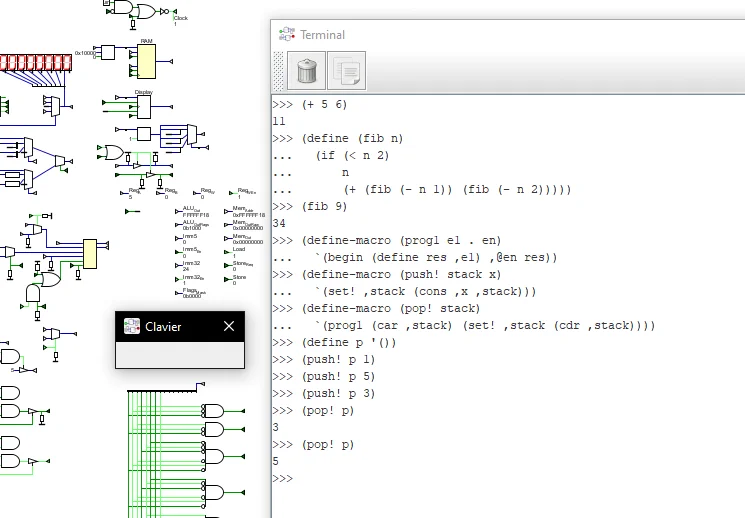The image size is (745, 518).
Task: Click the terminal output '5'
Action: 276,461
